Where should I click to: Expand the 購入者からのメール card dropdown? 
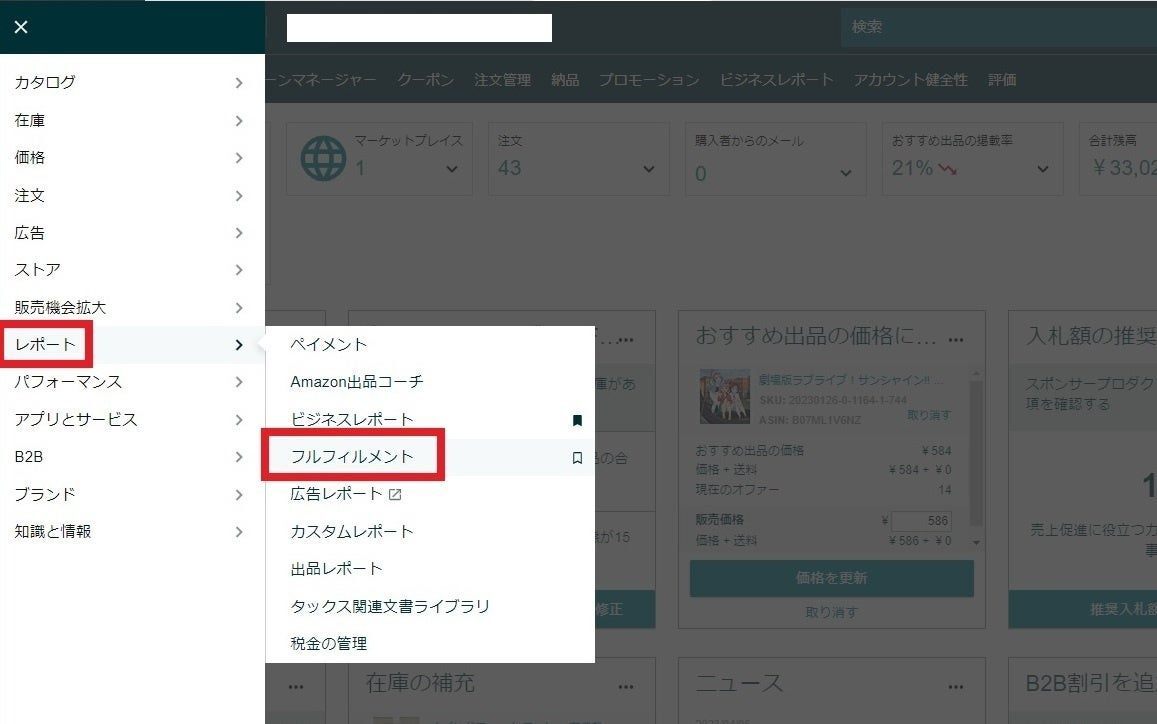(x=846, y=173)
